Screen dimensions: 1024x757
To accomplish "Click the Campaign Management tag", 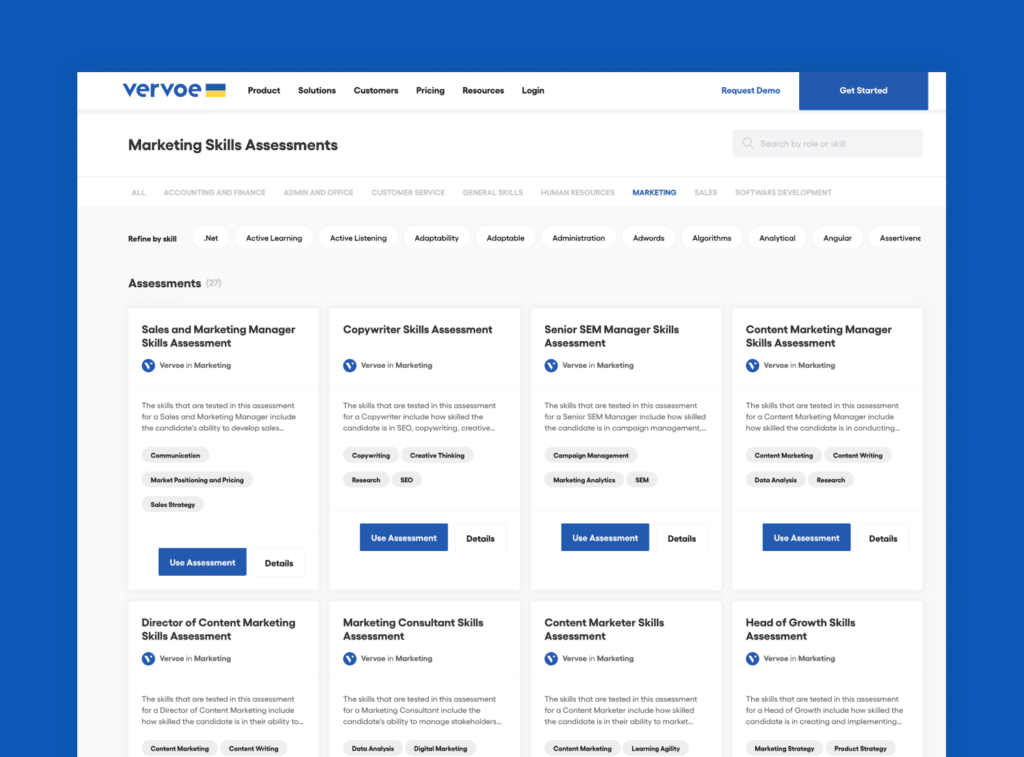I will [590, 455].
